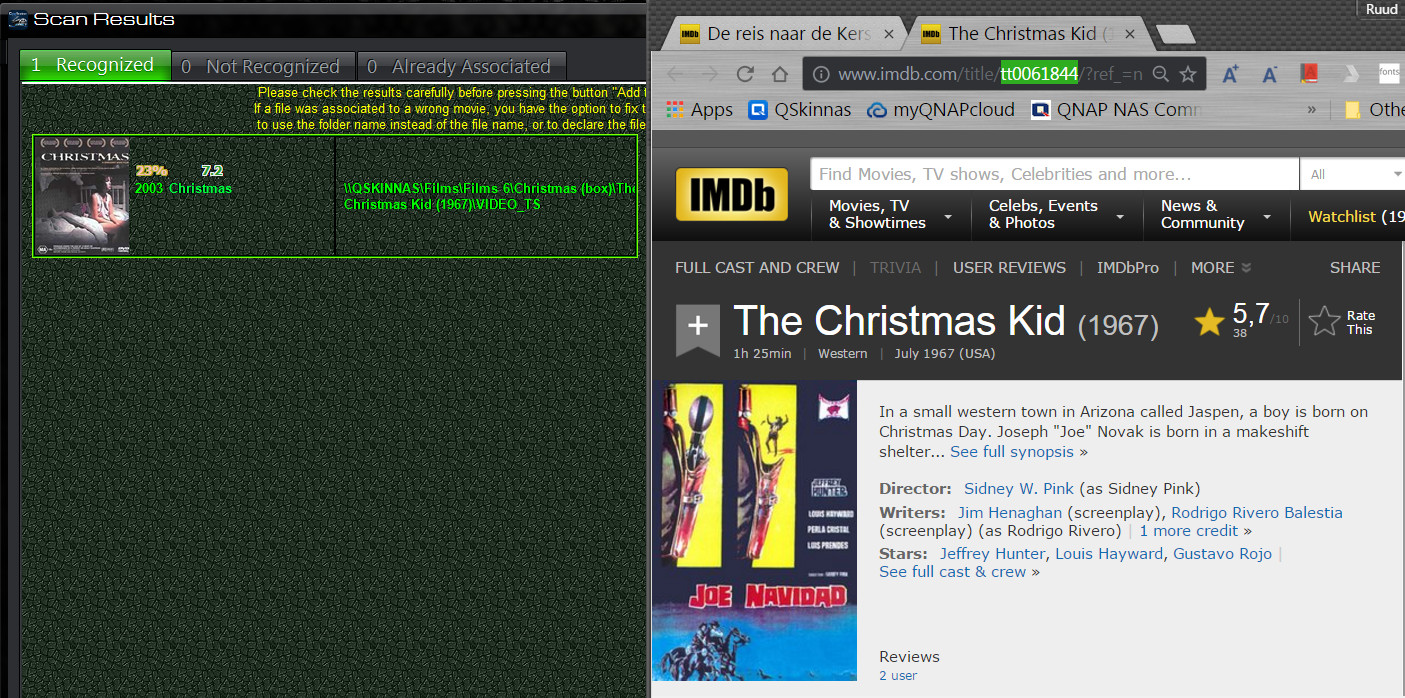Screen dimensions: 1405x698
Task: Open director Sidney W. Pink's page
Action: (x=1019, y=488)
